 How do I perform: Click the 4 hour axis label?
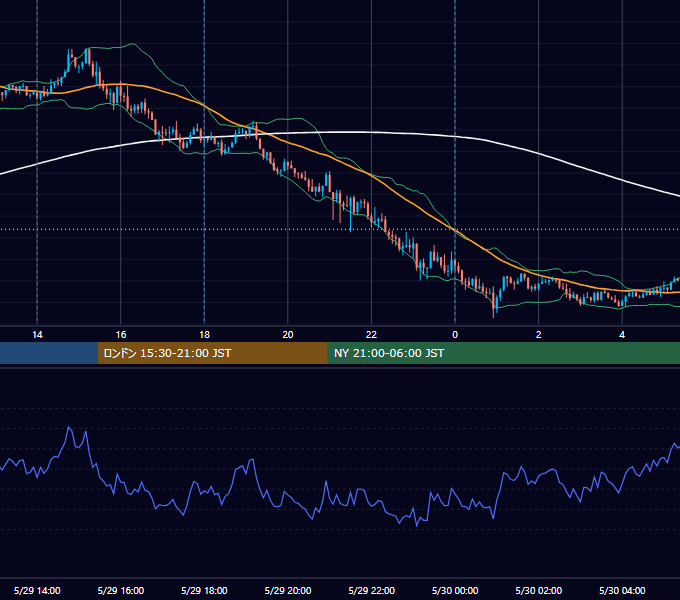622,335
